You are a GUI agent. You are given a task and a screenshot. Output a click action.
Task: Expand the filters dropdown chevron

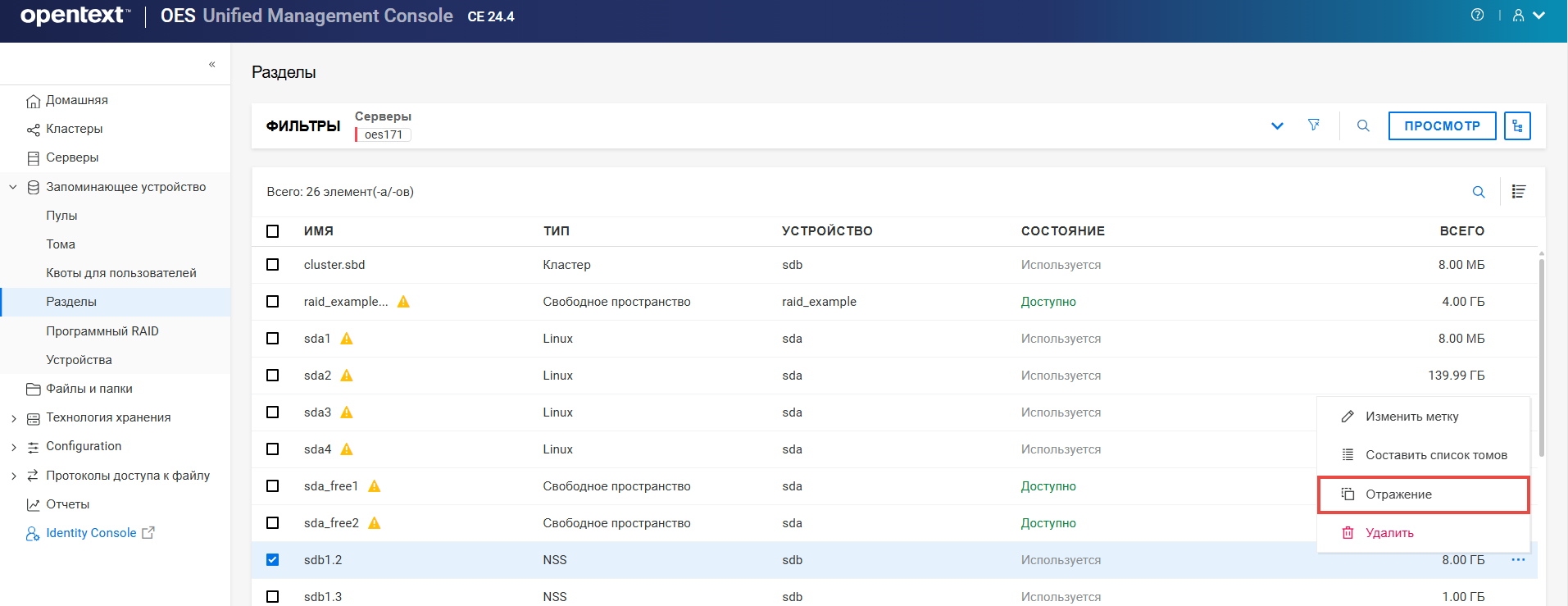click(x=1277, y=125)
